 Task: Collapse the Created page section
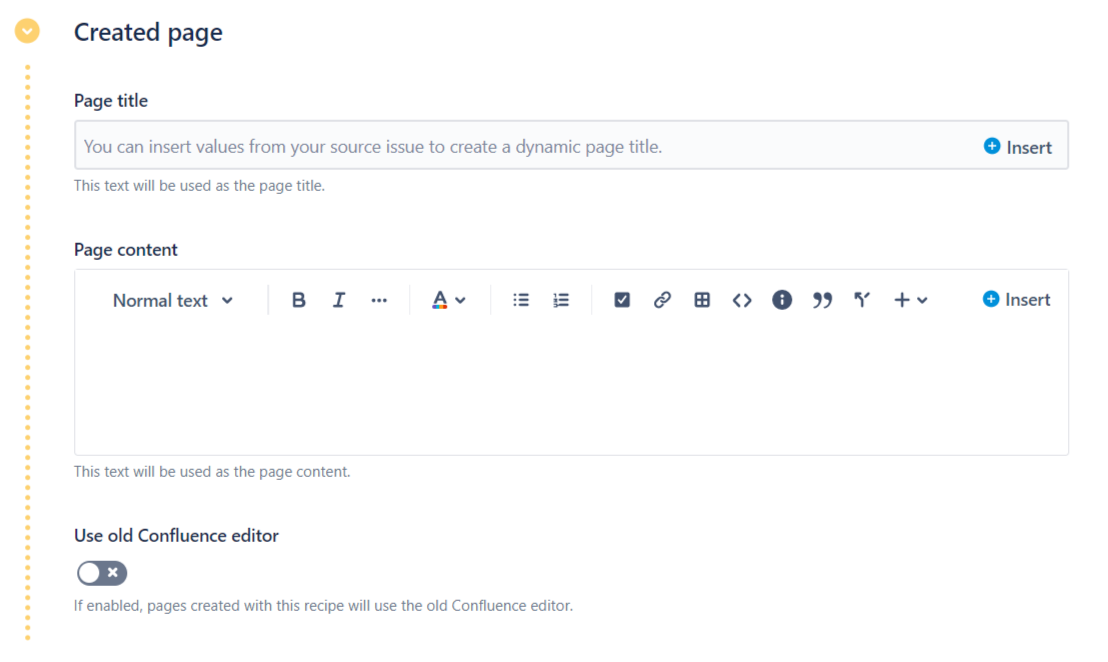tap(27, 32)
